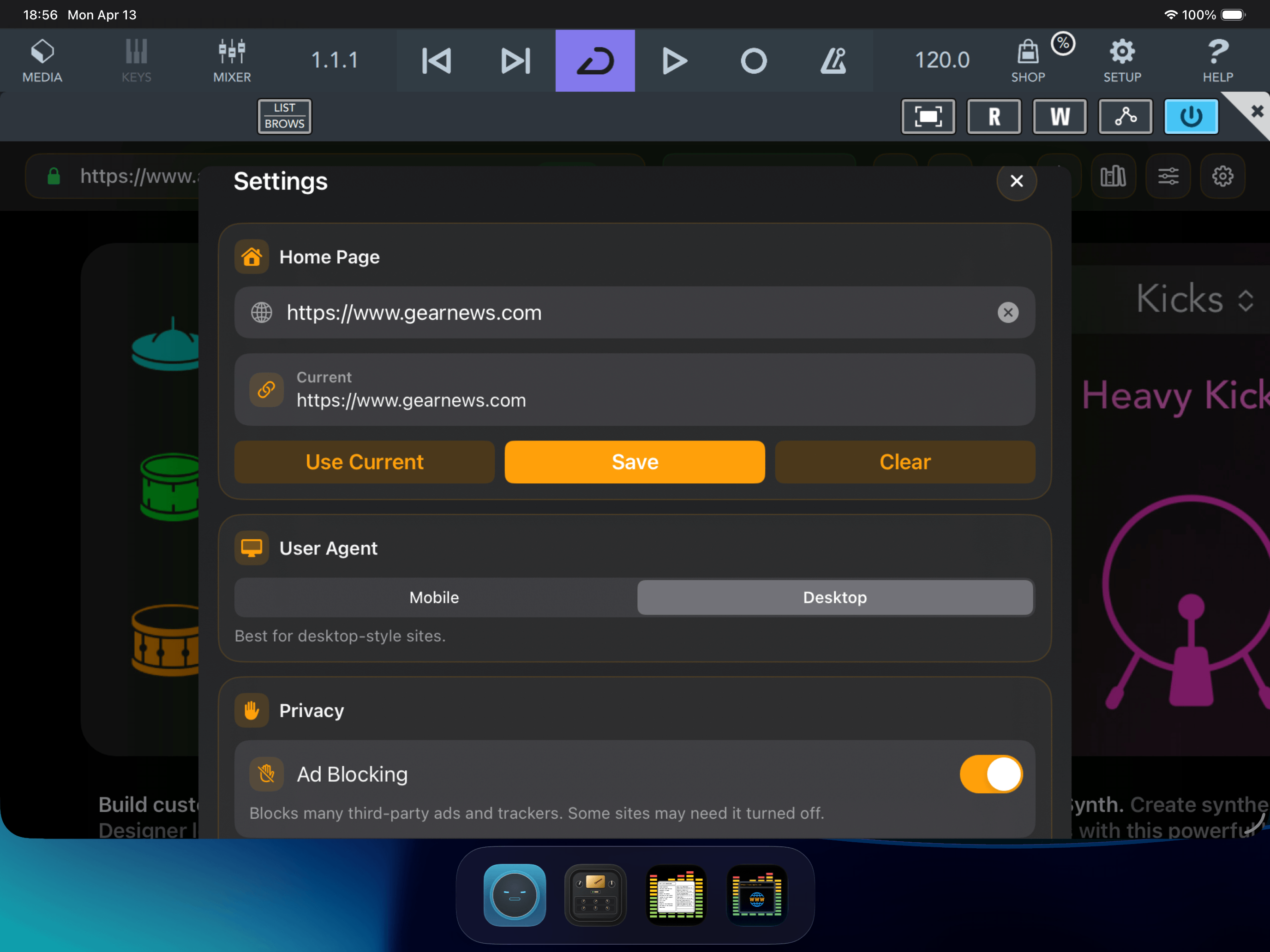Click the percent discount badge
1270x952 pixels.
(x=1063, y=43)
